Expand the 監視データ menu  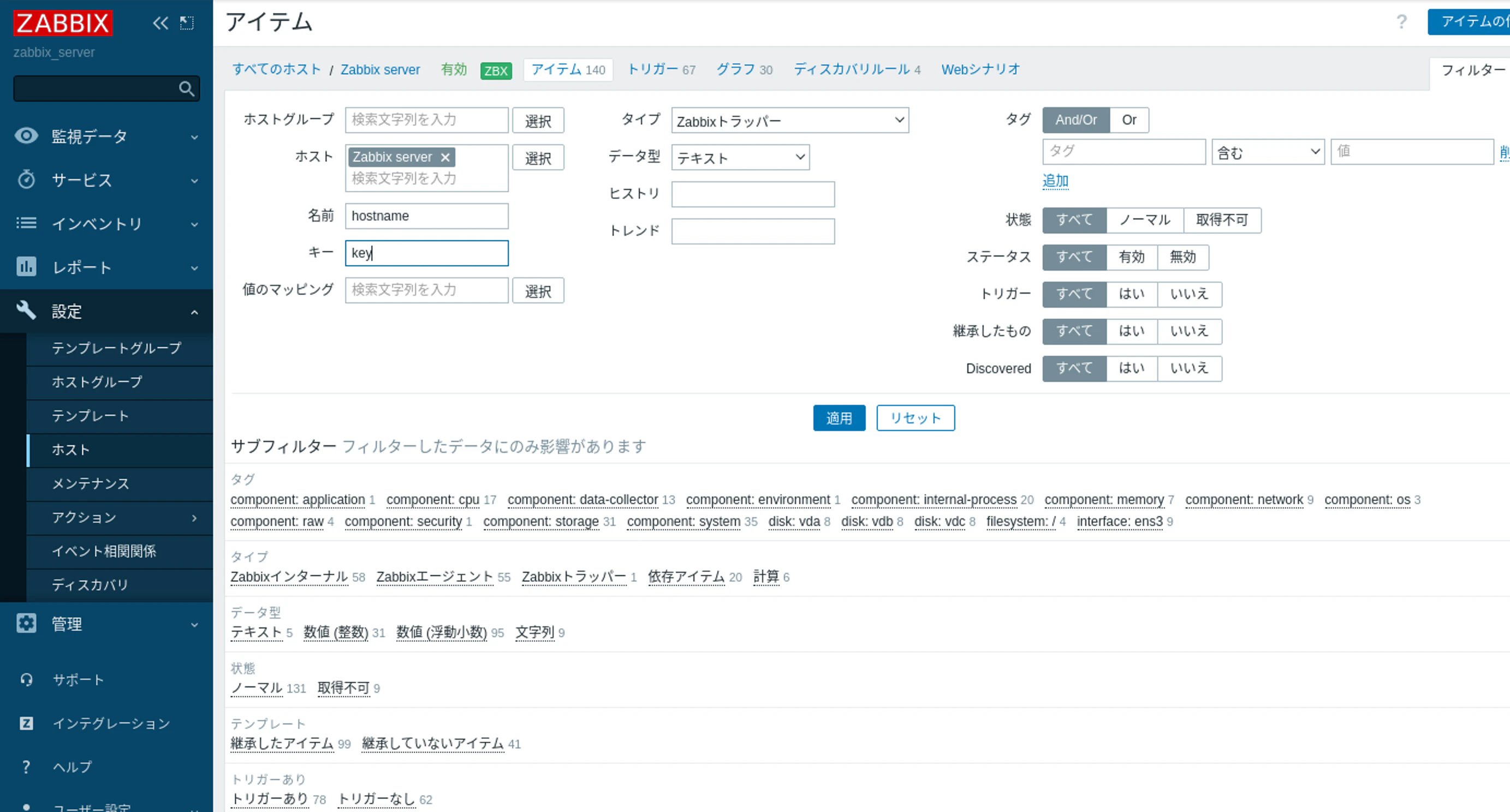pos(194,137)
